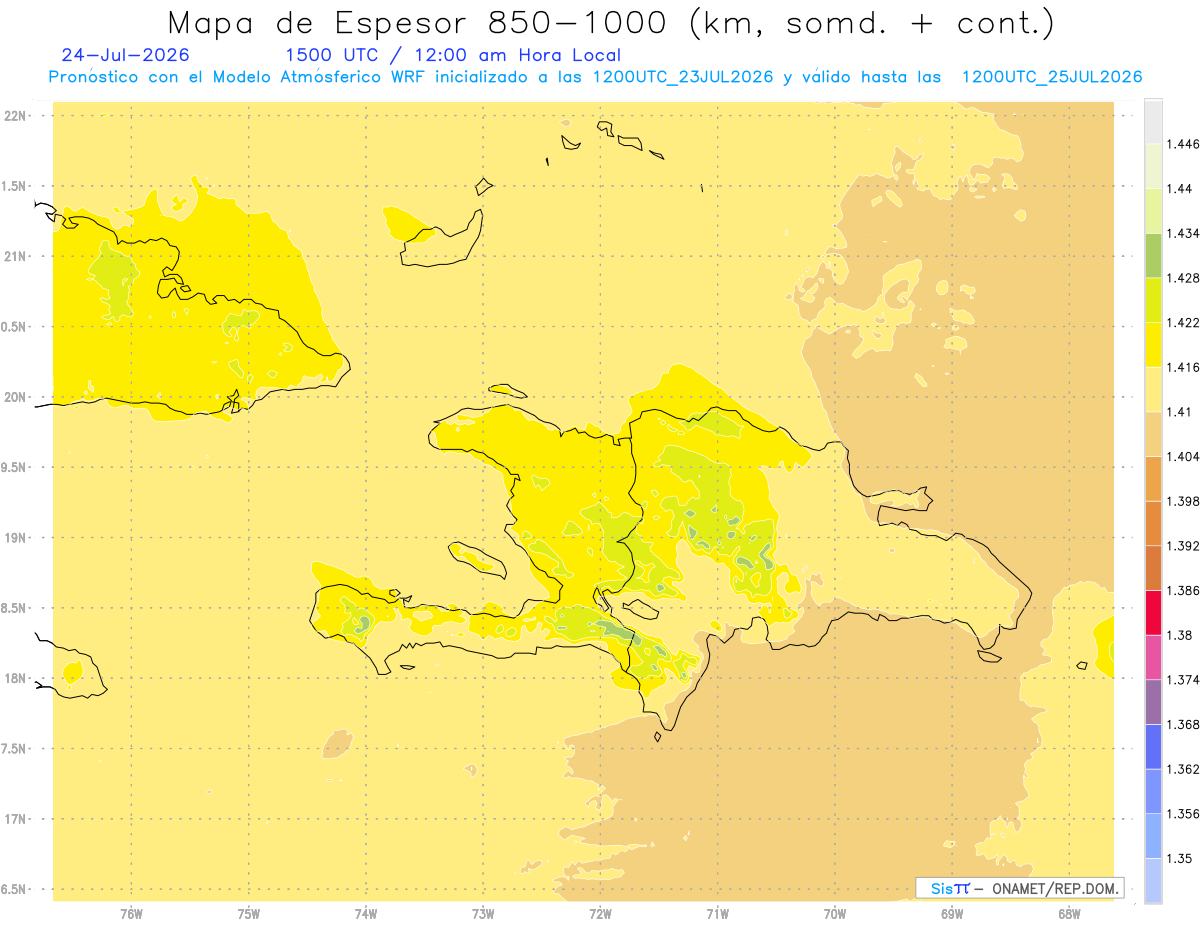Click the legend value '1.368'

(x=1183, y=724)
